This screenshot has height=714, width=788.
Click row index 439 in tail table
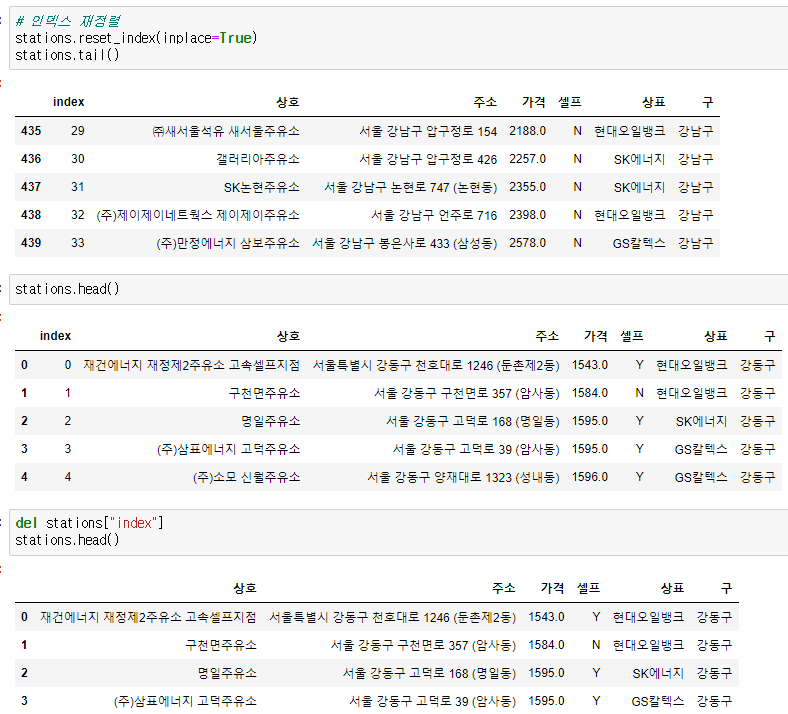pos(31,243)
